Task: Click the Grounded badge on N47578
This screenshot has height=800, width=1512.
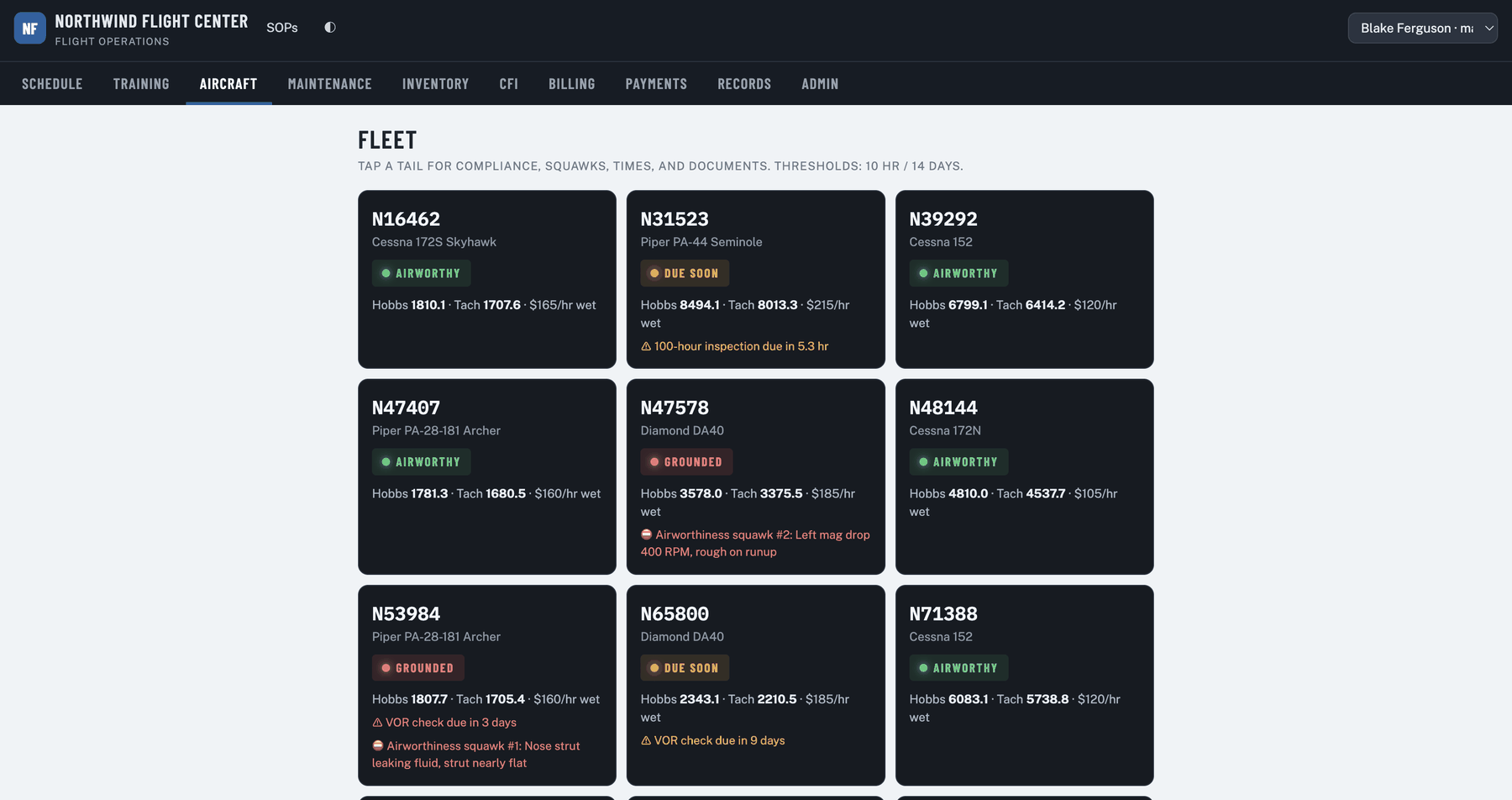Action: (686, 462)
